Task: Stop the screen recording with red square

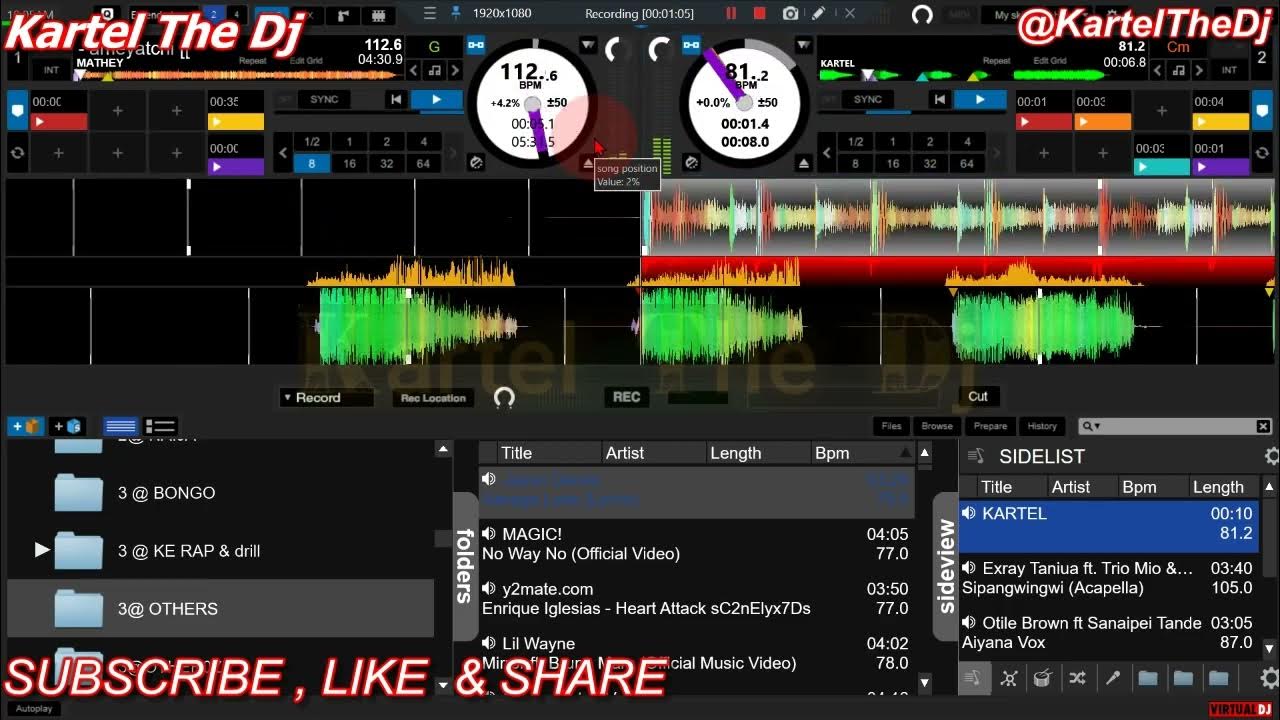Action: click(x=760, y=13)
